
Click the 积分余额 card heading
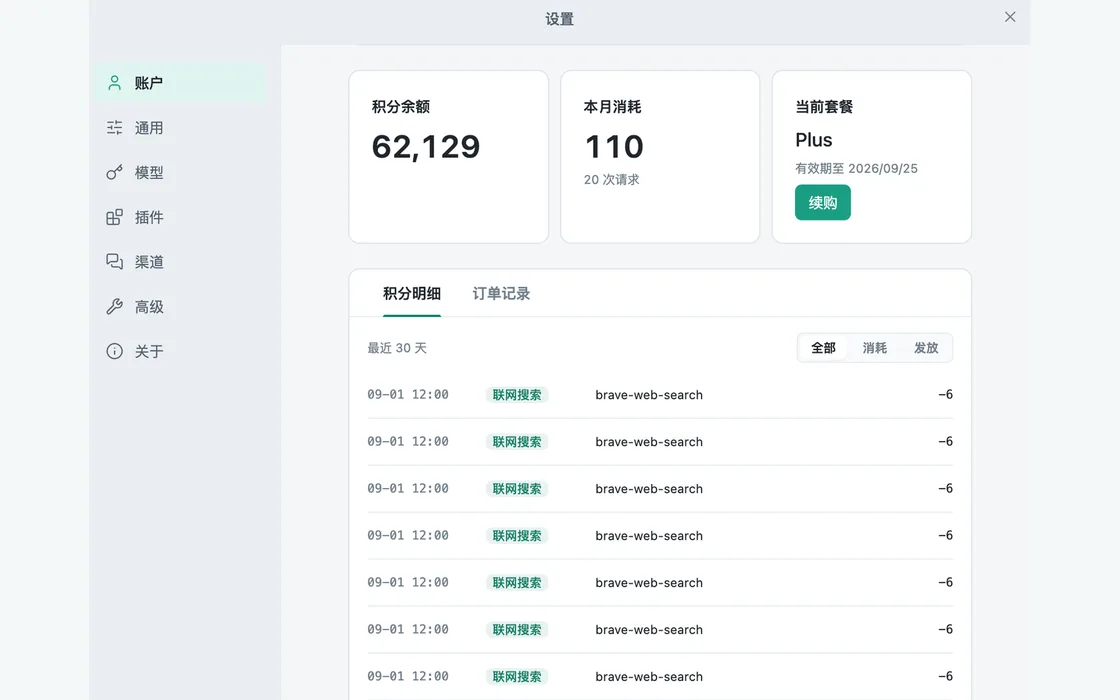[401, 107]
